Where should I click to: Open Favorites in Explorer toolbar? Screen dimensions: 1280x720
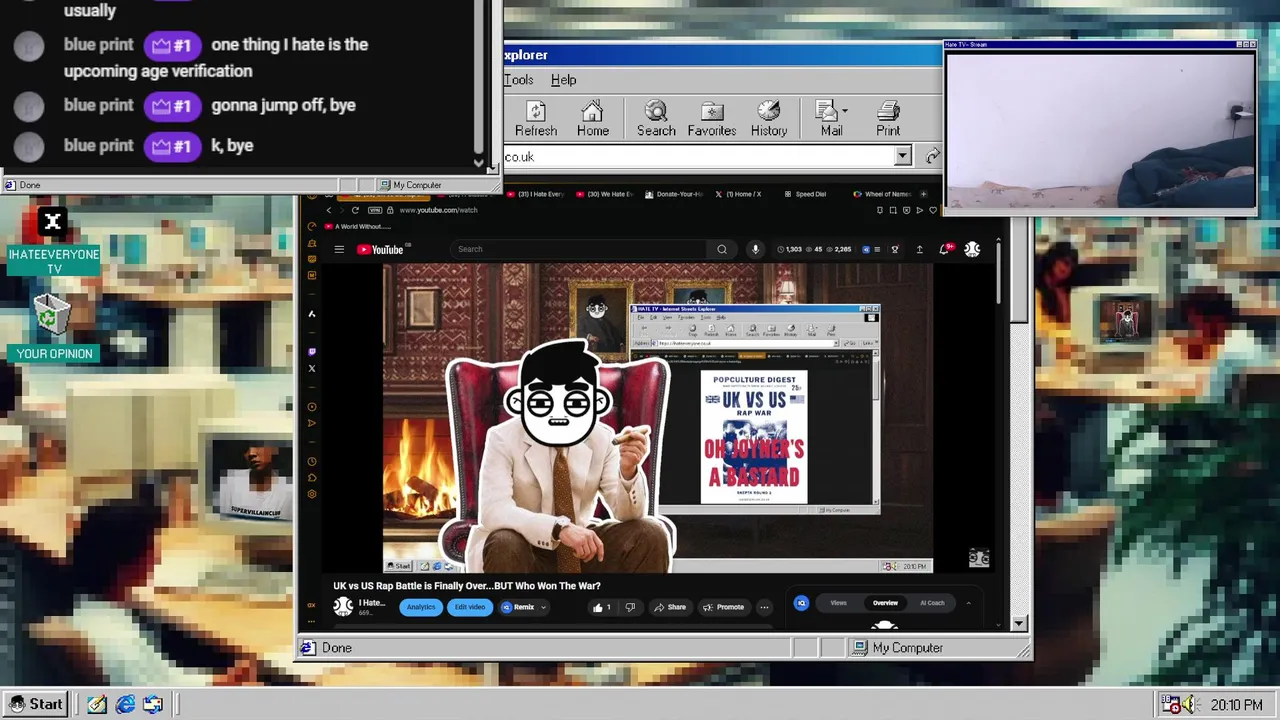[x=712, y=119]
